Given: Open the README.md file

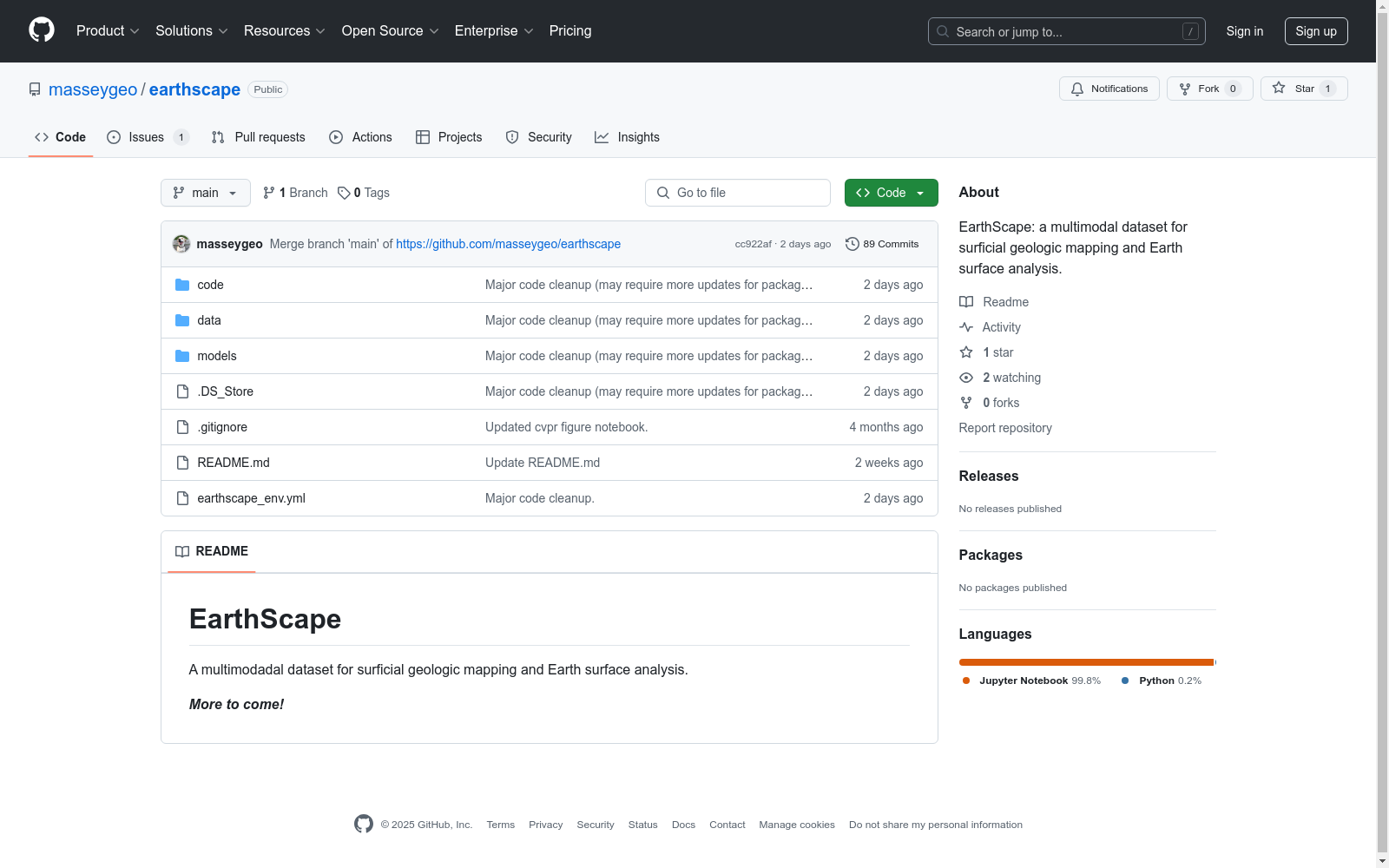Looking at the screenshot, I should 234,463.
